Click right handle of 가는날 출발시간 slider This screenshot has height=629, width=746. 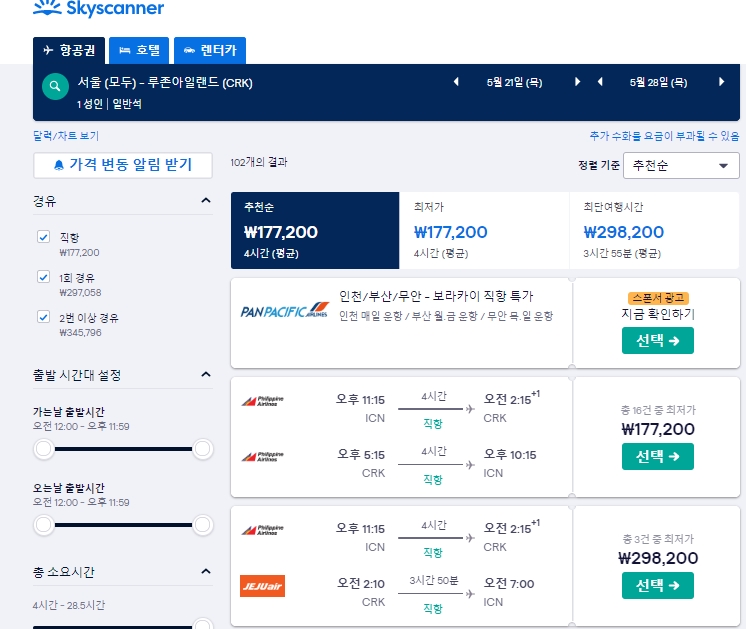[202, 449]
